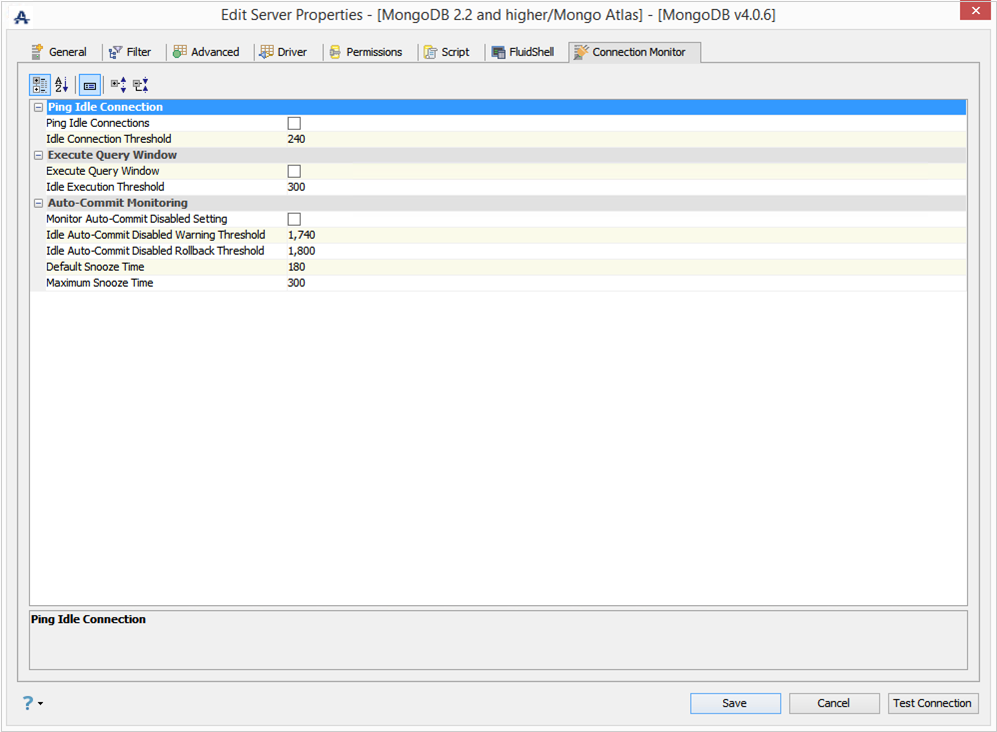Select the Idle Connection Threshold value field
This screenshot has width=997, height=732.
click(626, 139)
